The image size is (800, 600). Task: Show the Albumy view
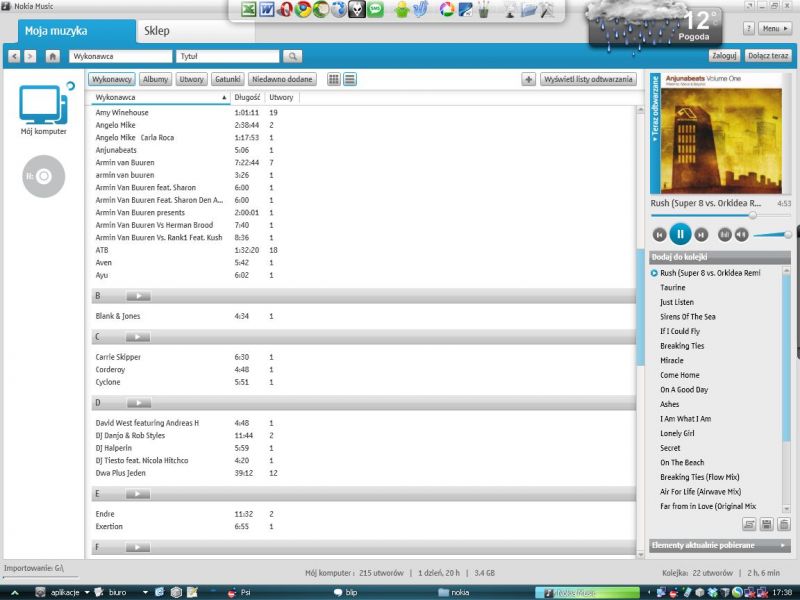155,79
